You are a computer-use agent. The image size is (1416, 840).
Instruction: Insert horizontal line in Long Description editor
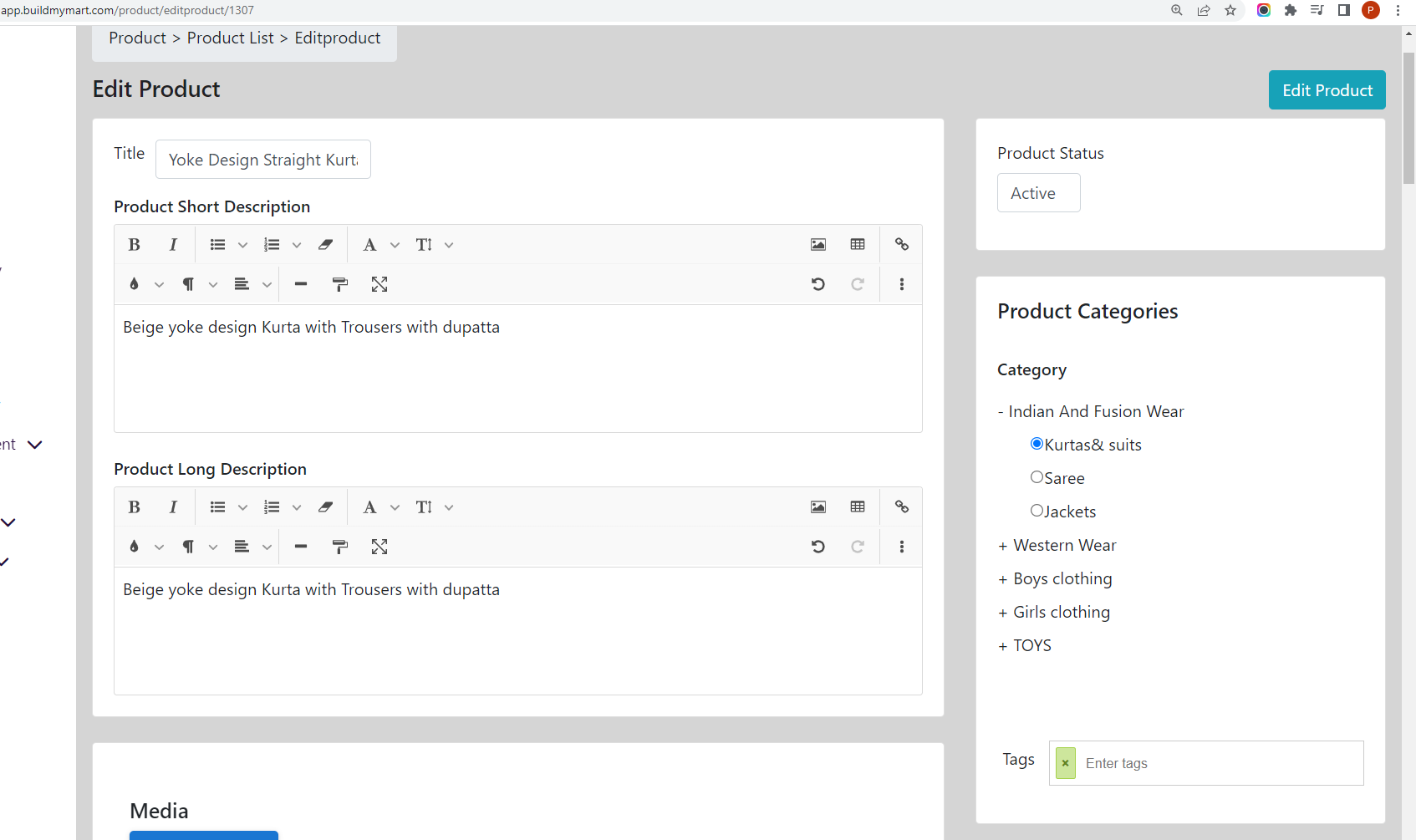(x=301, y=547)
